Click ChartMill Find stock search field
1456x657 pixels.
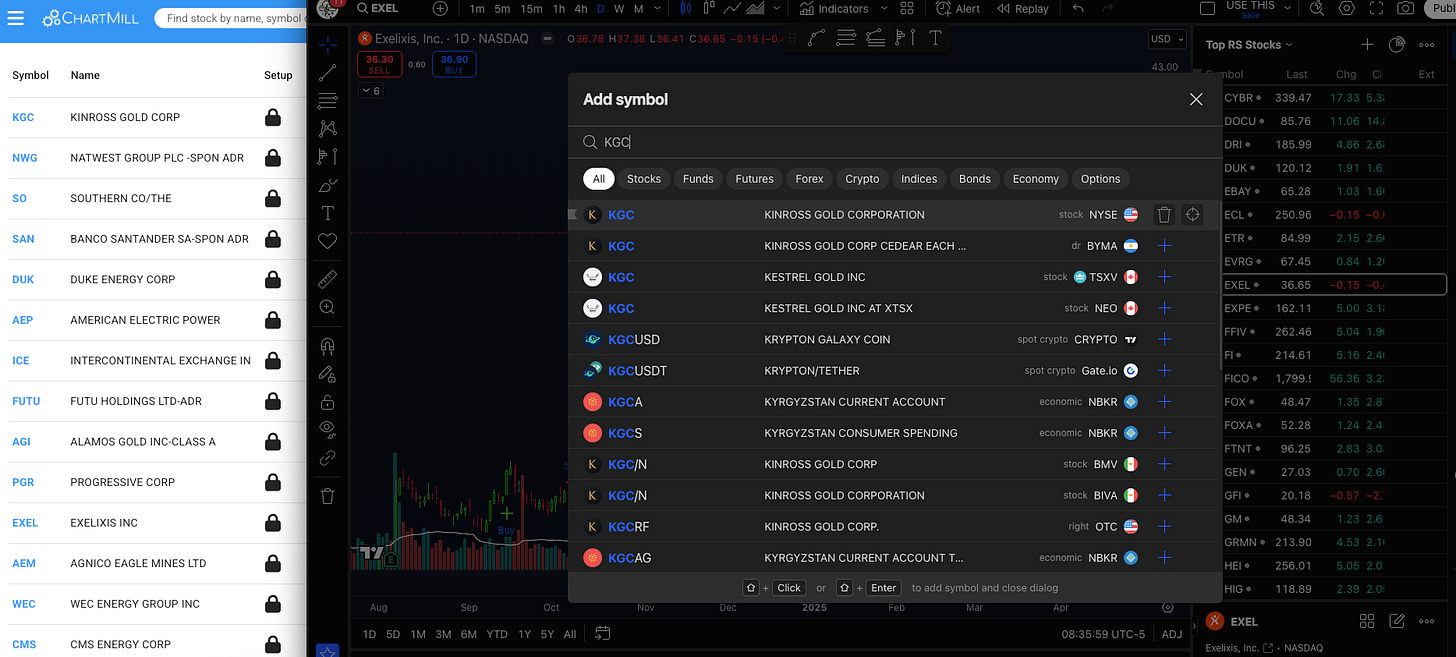click(x=233, y=18)
